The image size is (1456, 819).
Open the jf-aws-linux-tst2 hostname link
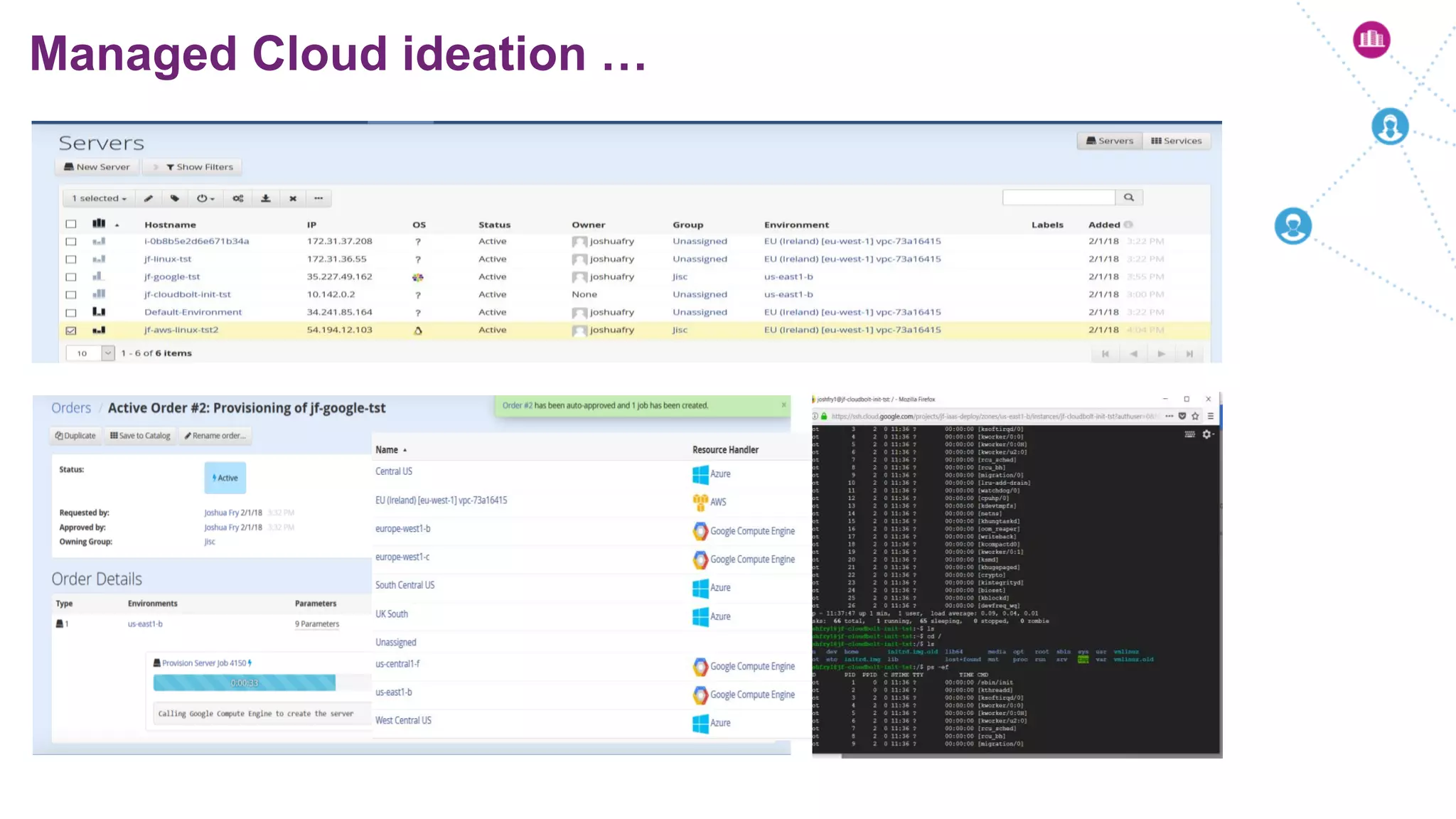(181, 331)
